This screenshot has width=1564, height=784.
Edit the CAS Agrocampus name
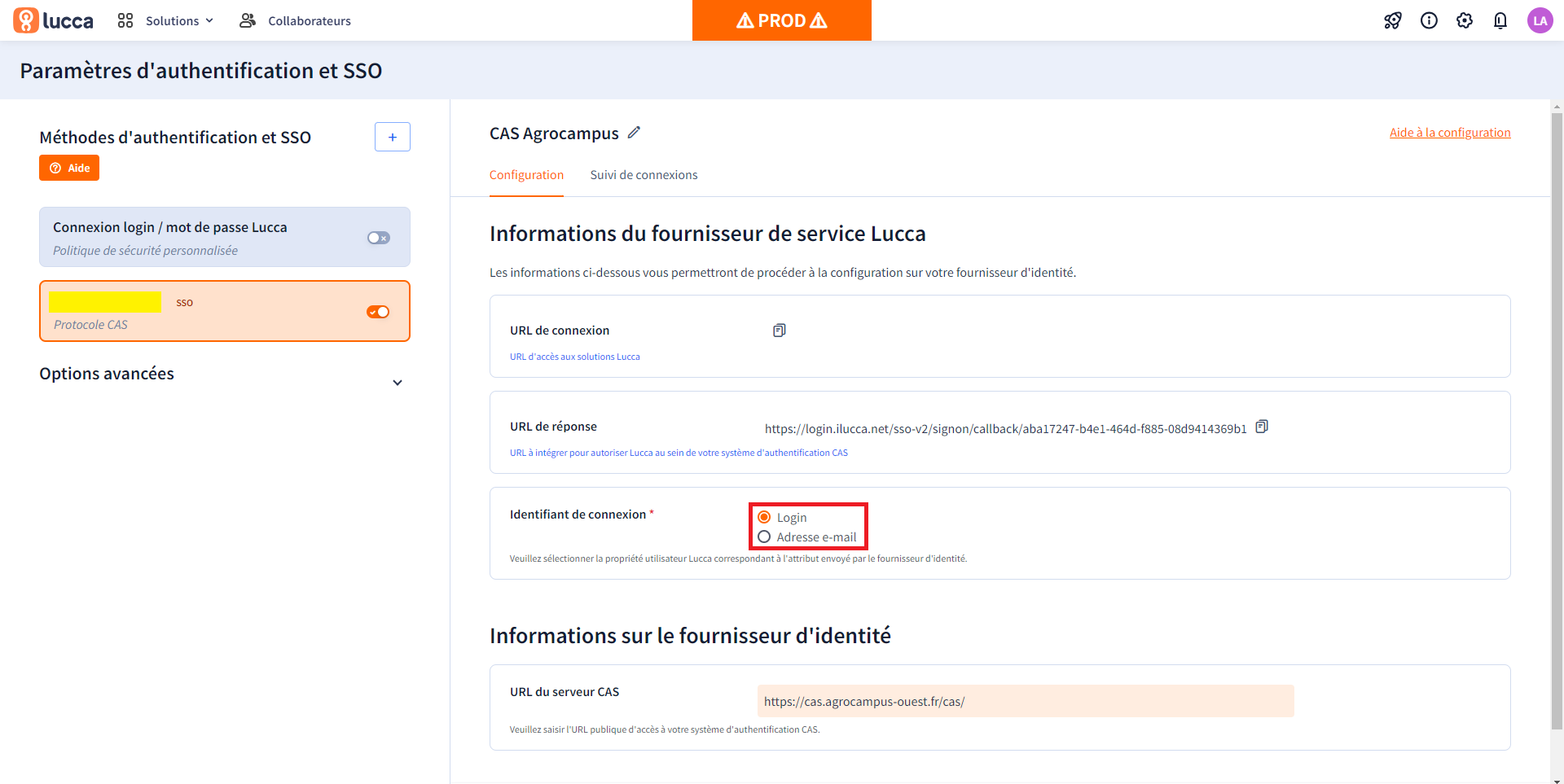(x=634, y=133)
